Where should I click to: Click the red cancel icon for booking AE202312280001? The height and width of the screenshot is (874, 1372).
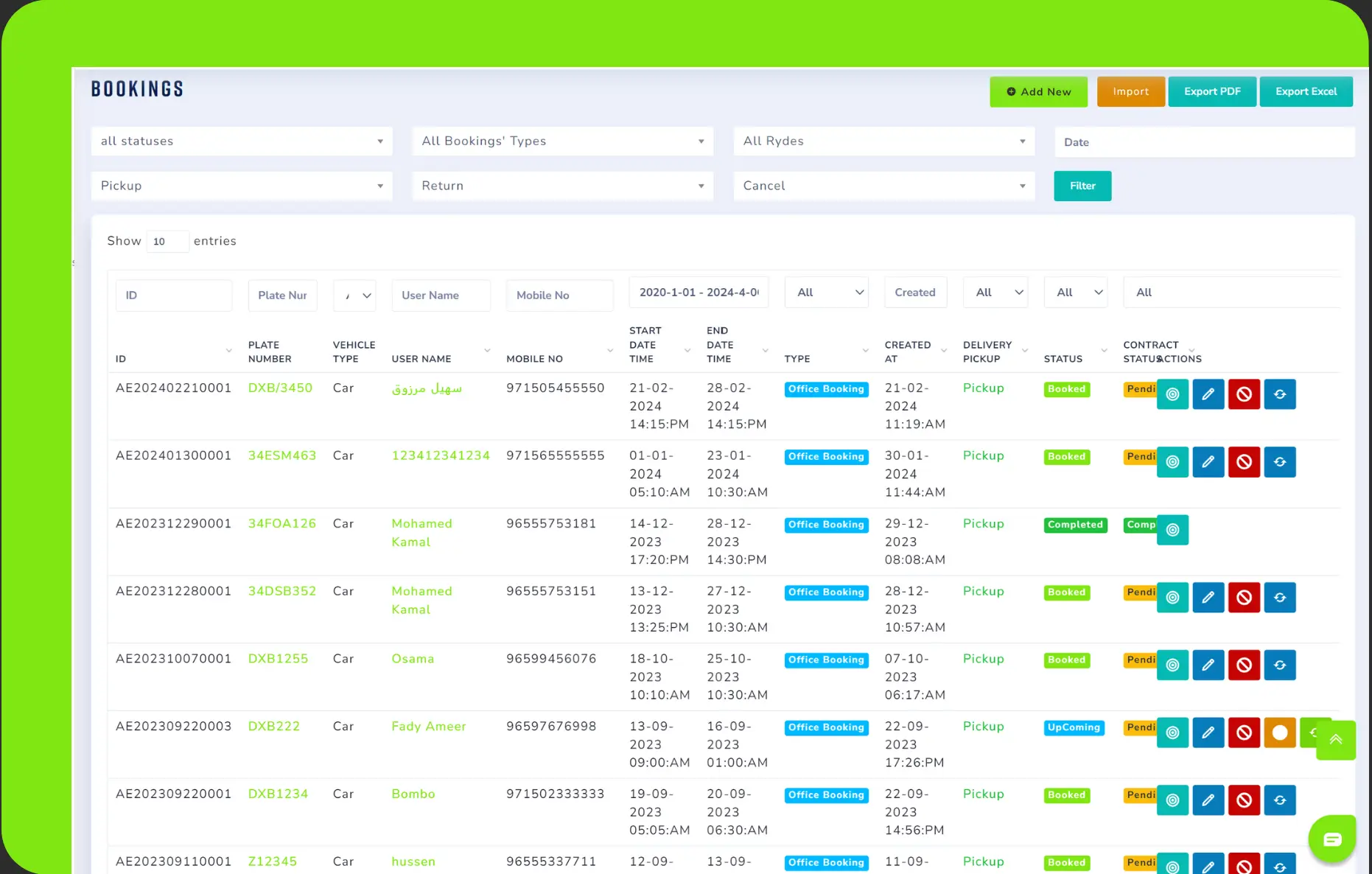pos(1244,598)
